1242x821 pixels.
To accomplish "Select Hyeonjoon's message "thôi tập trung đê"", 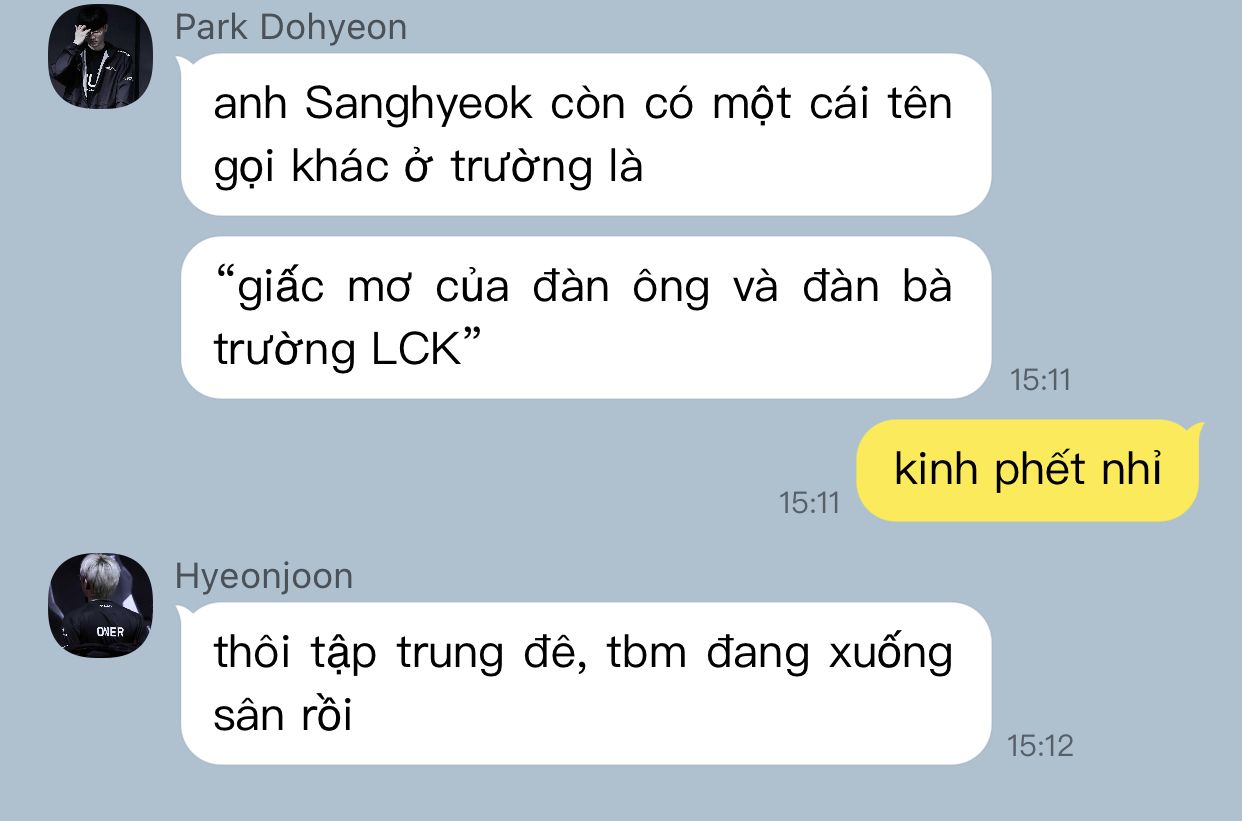I will click(585, 683).
